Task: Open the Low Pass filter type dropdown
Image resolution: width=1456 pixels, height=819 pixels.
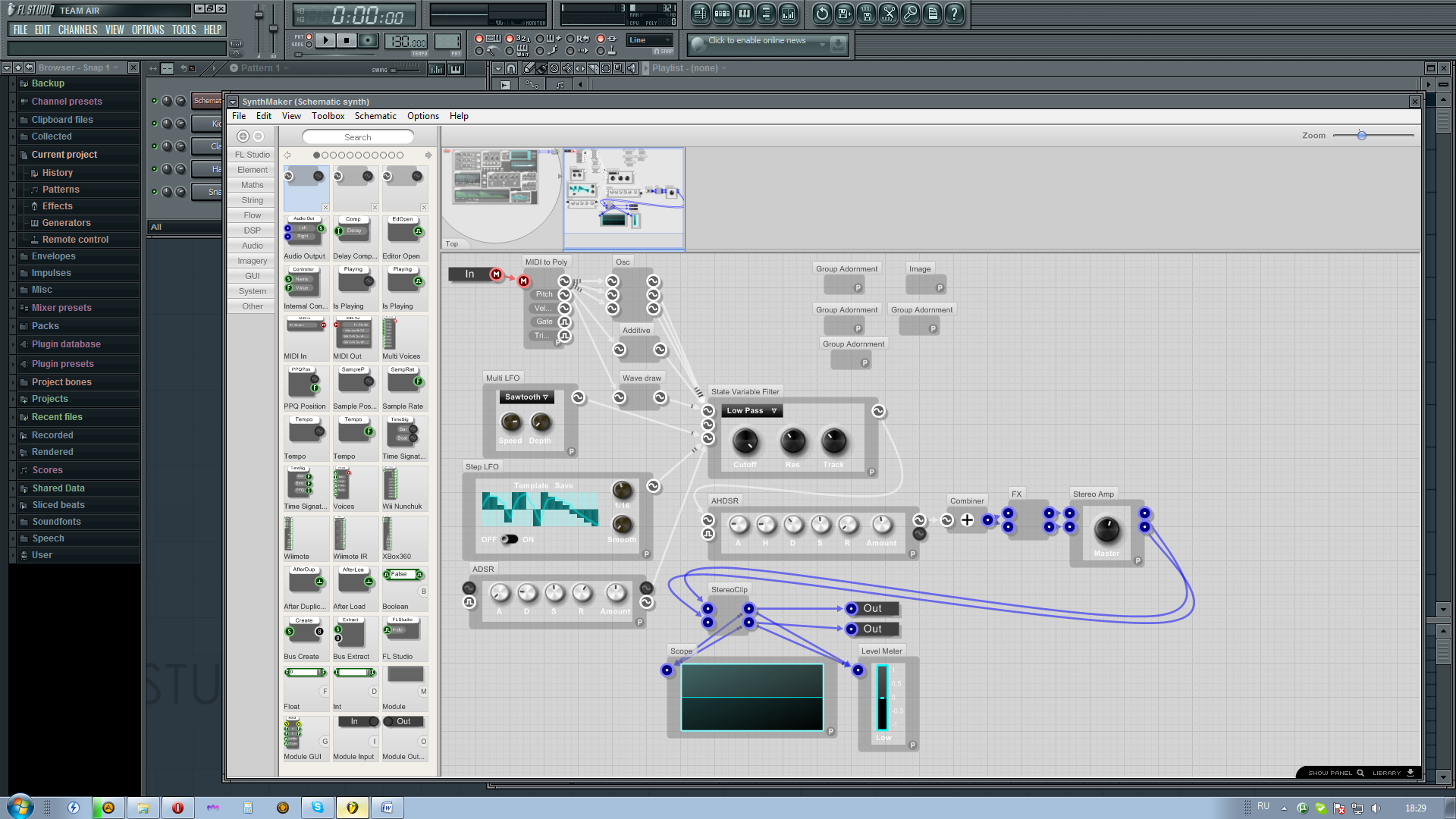Action: [752, 410]
